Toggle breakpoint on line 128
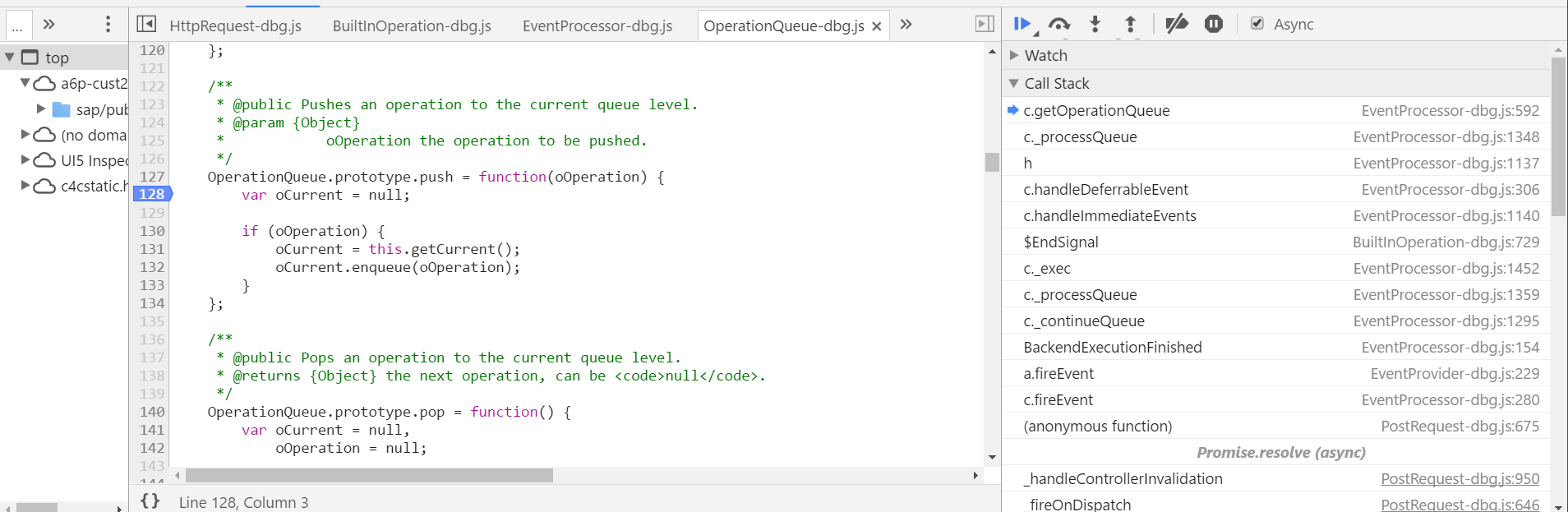The width and height of the screenshot is (1568, 512). [152, 194]
